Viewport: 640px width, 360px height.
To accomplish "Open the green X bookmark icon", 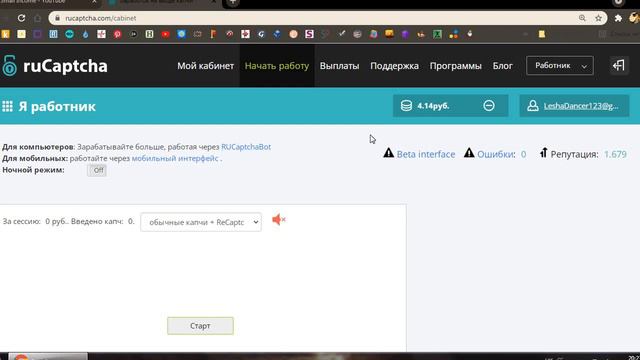I will click(x=437, y=34).
